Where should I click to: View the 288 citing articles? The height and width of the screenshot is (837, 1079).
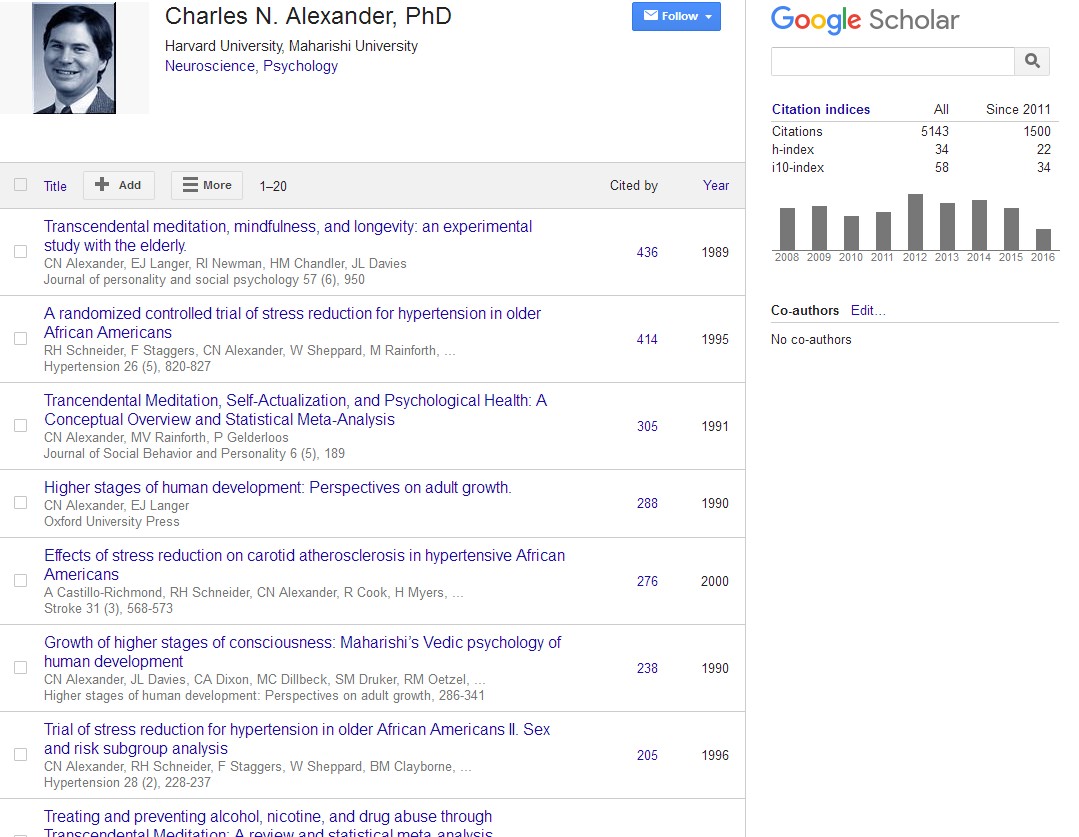(x=647, y=503)
